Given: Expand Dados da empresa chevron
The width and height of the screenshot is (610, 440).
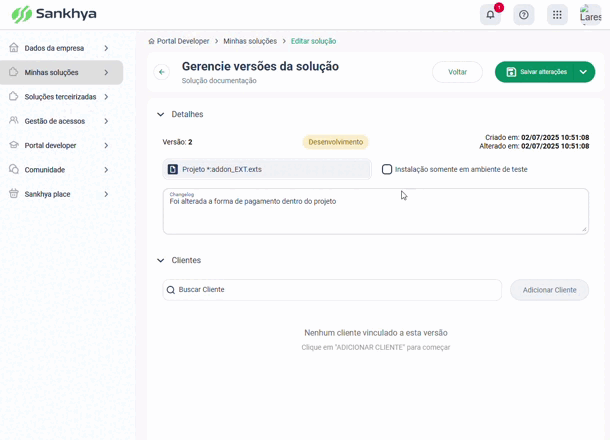Looking at the screenshot, I should click(106, 48).
